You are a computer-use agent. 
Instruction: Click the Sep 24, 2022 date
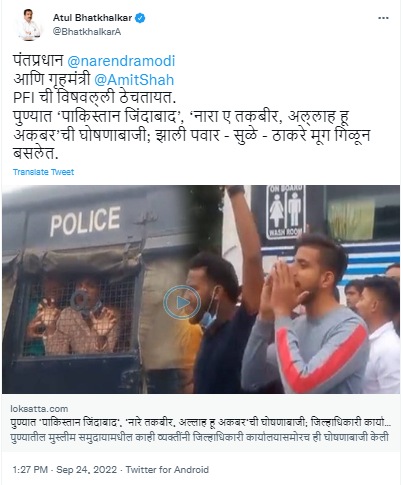[x=87, y=470]
